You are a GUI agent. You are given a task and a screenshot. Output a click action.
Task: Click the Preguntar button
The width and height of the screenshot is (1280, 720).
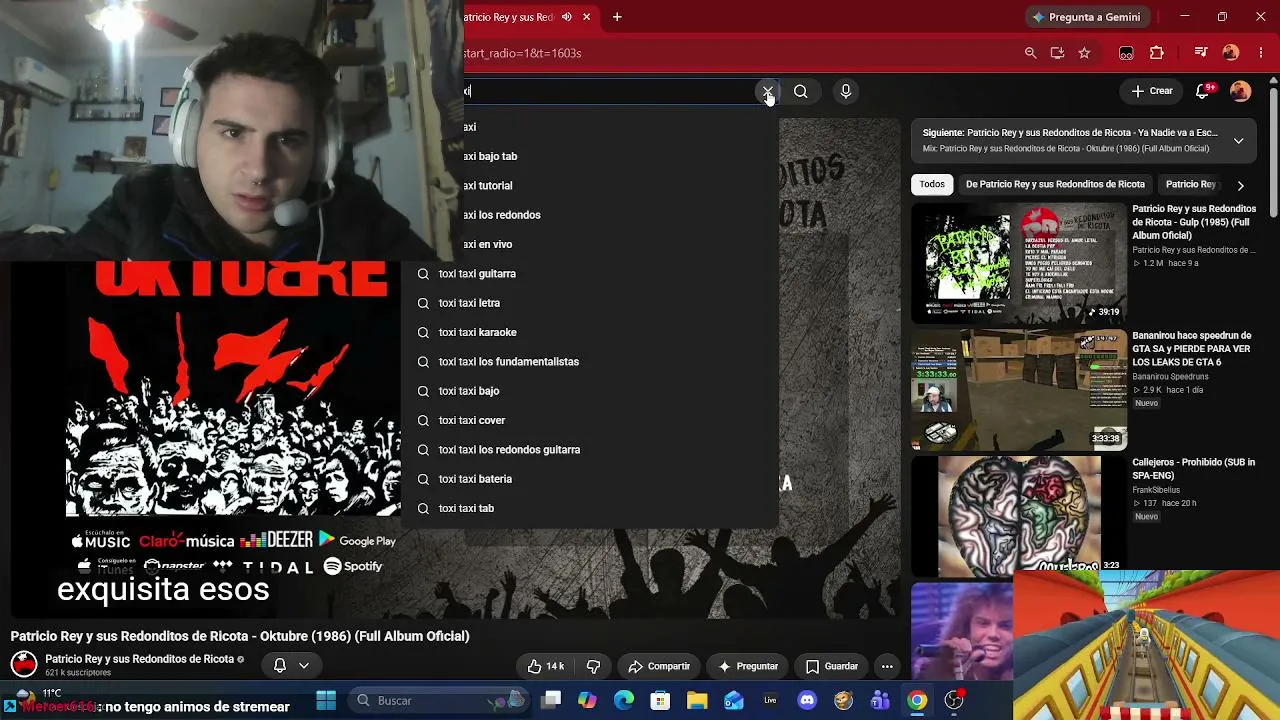(748, 666)
